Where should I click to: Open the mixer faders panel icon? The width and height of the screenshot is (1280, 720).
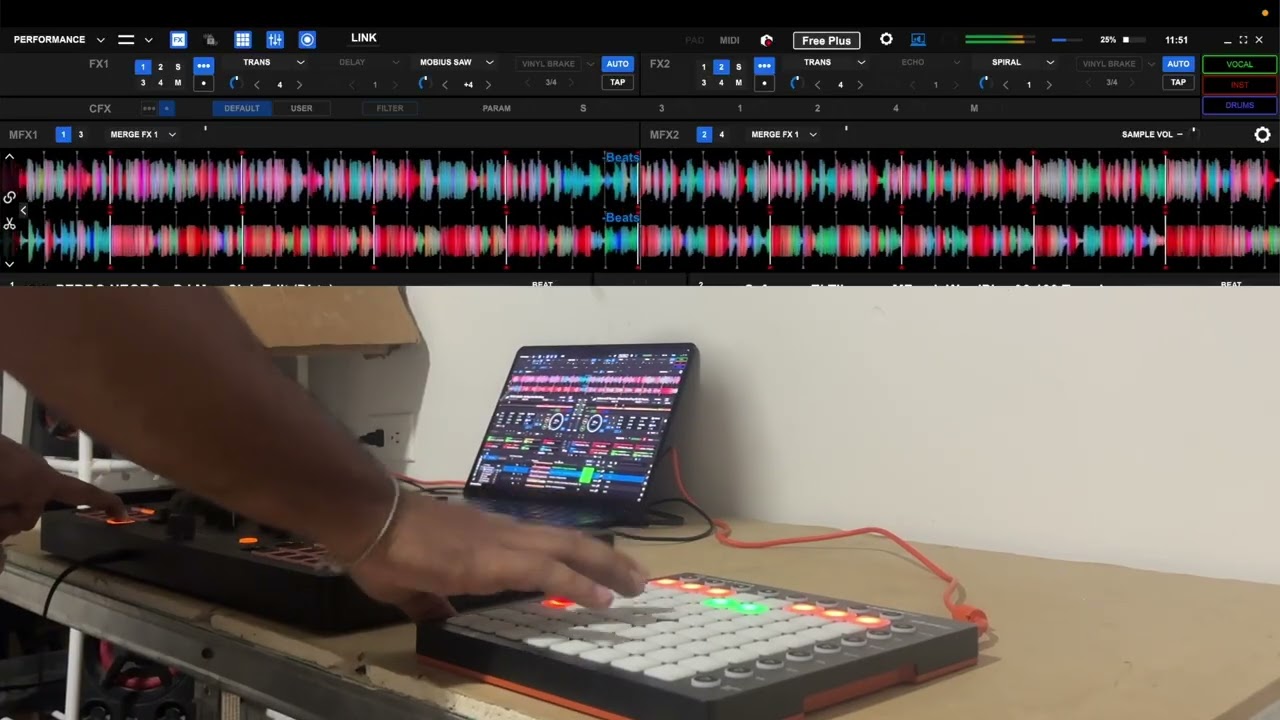[275, 40]
